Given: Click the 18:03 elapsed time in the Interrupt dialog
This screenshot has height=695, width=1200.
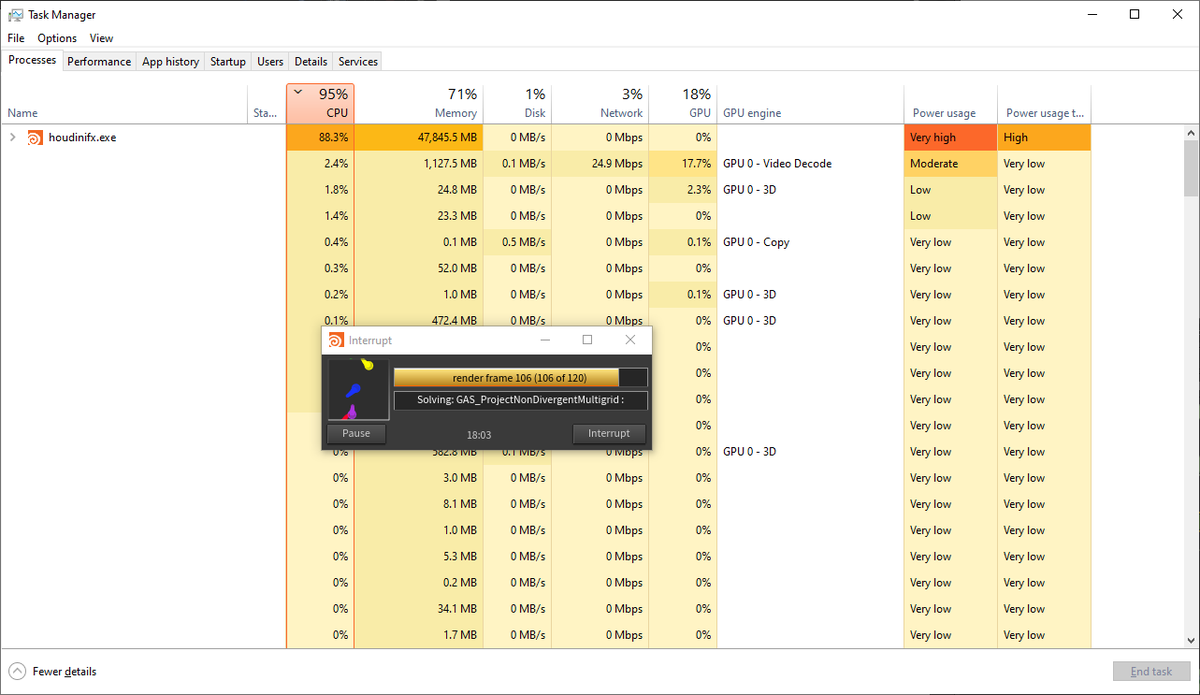Looking at the screenshot, I should click(479, 435).
